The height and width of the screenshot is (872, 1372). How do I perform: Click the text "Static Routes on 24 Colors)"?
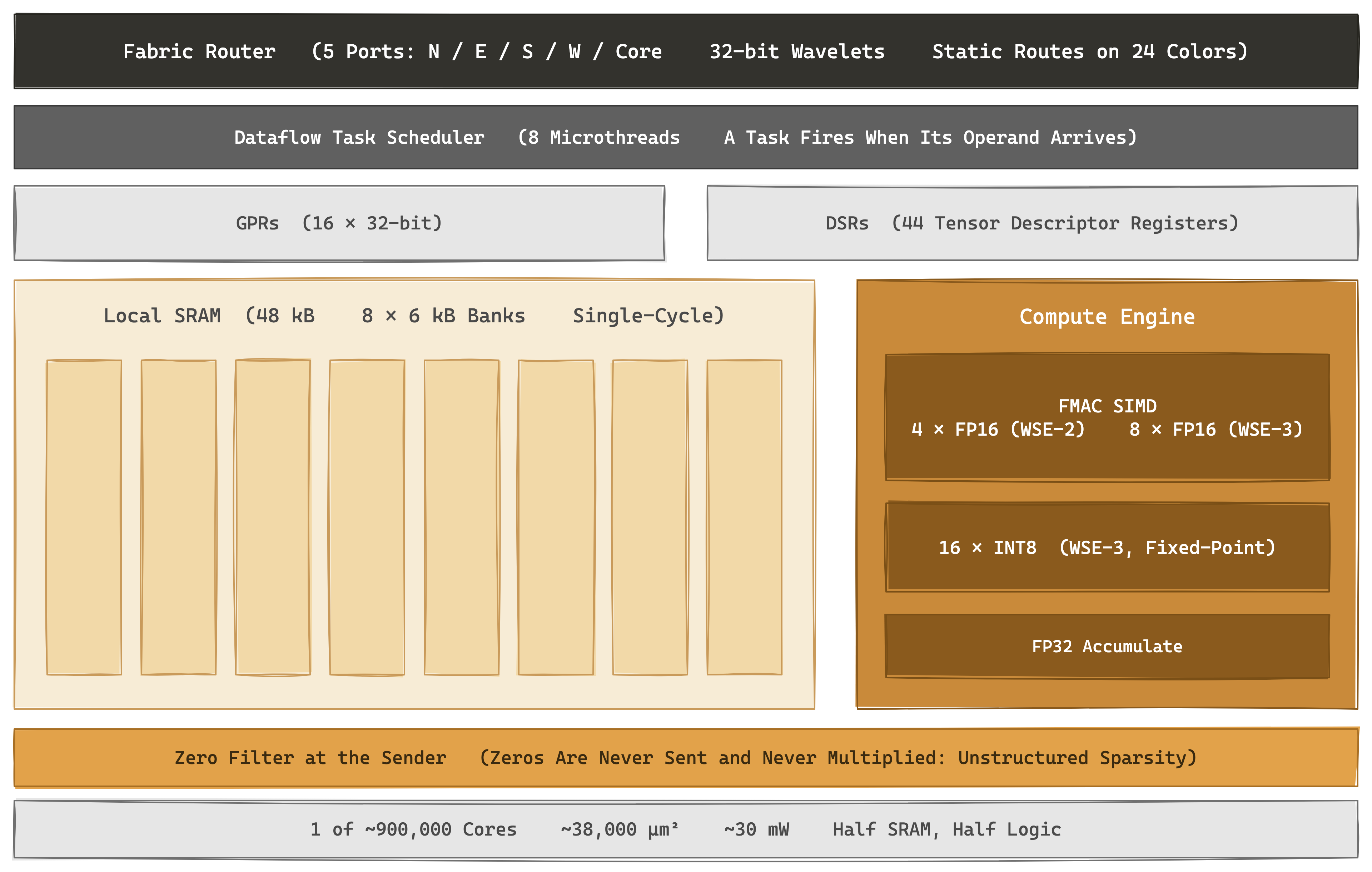[x=1090, y=52]
